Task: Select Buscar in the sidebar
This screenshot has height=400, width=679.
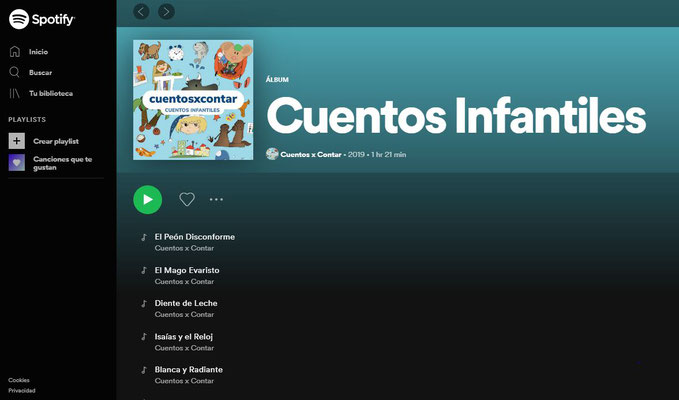Action: pos(40,72)
